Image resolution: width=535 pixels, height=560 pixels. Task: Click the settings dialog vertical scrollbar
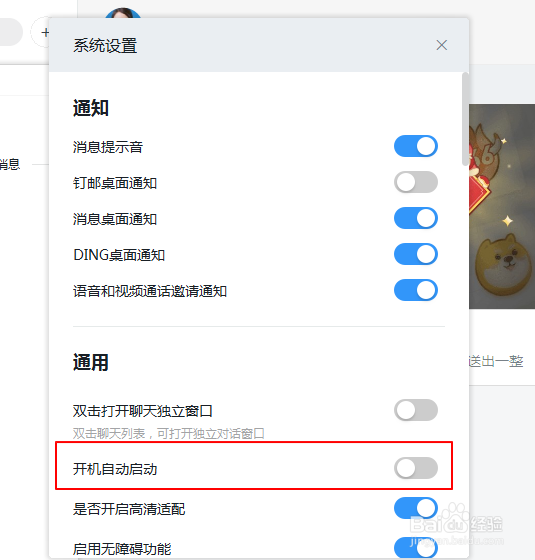point(465,119)
